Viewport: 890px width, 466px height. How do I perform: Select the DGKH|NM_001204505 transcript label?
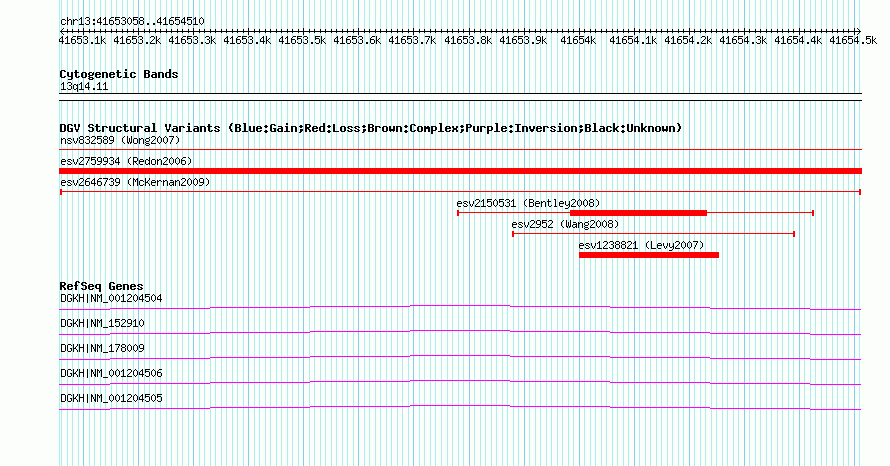pos(111,398)
